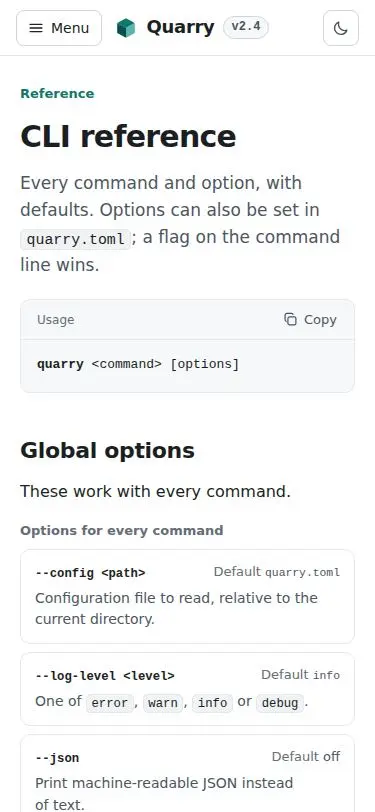Screen dimensions: 375x812
Task: Select the --log-level <level> option name
Action: 105,676
